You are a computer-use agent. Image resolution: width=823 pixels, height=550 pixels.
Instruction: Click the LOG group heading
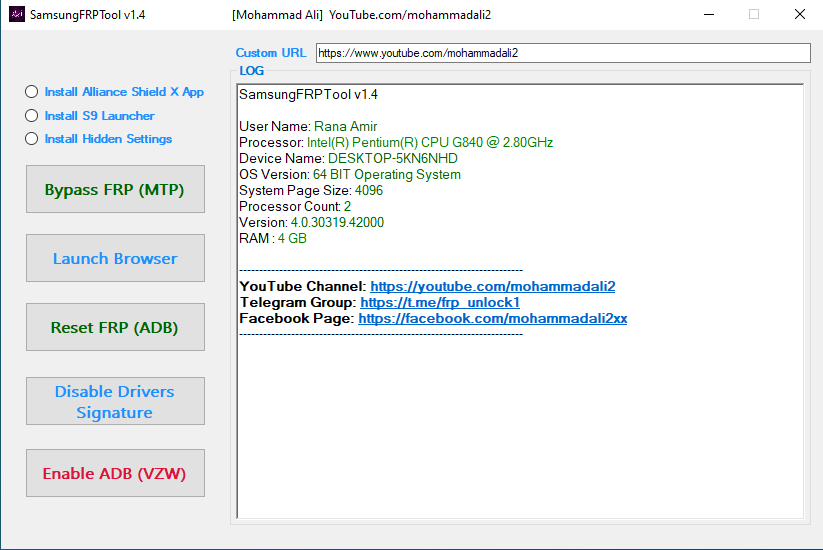pyautogui.click(x=251, y=71)
